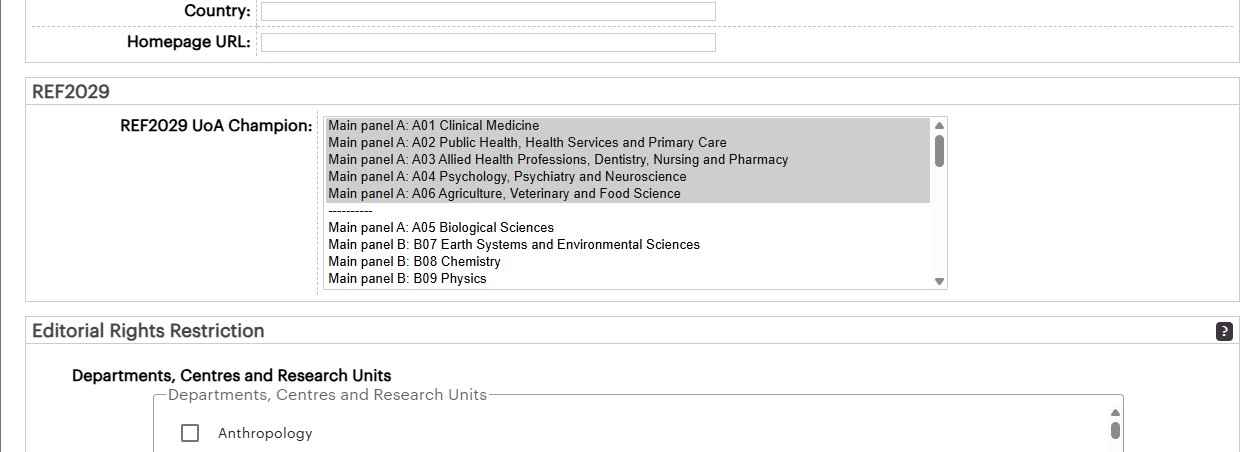Open the Editorial Rights Restriction help icon
The width and height of the screenshot is (1260, 452).
(x=1224, y=331)
